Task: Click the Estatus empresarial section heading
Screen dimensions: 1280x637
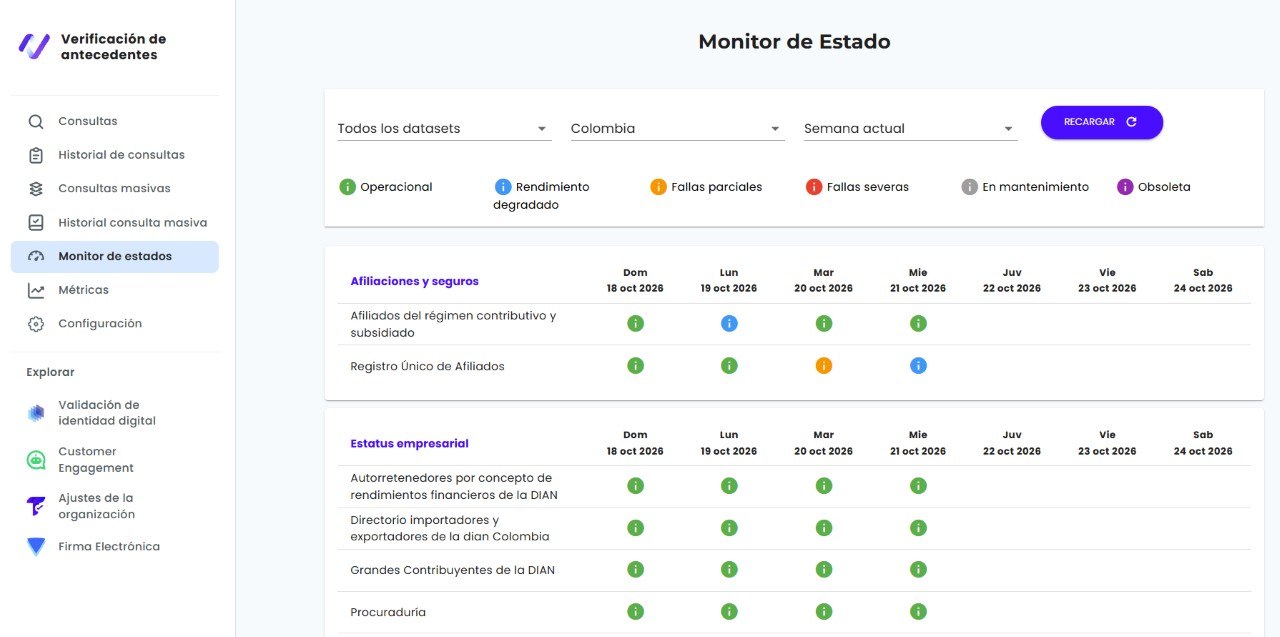Action: (x=409, y=444)
